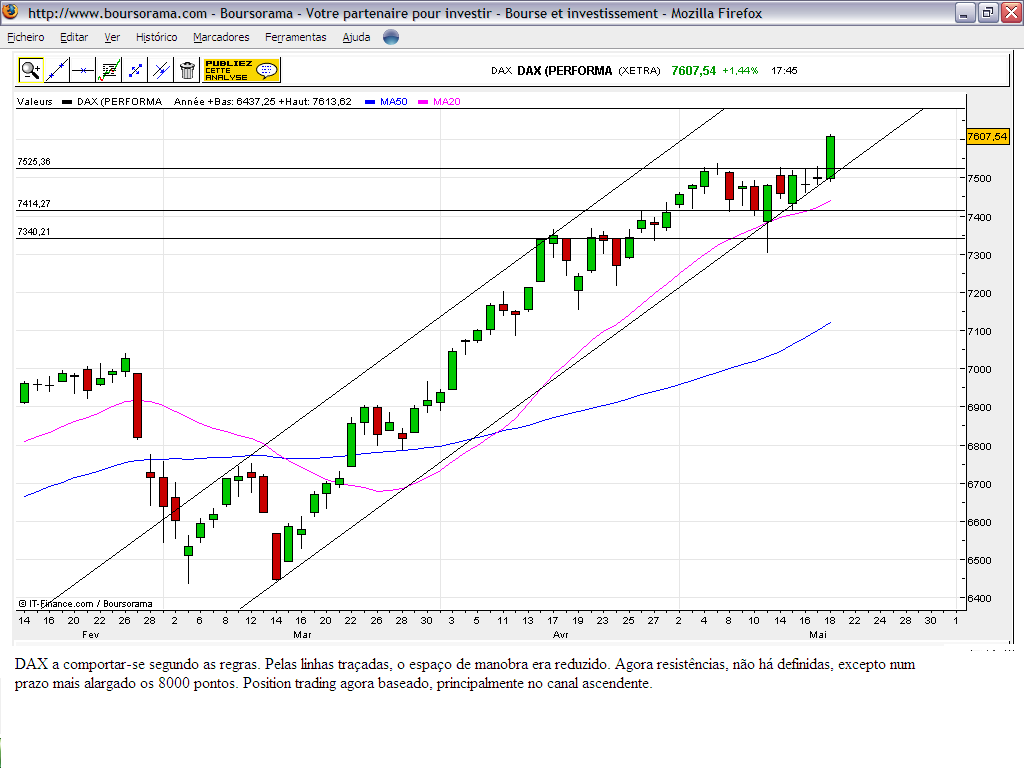This screenshot has width=1024, height=768.
Task: Select the trend line drawing tool
Action: [57, 70]
